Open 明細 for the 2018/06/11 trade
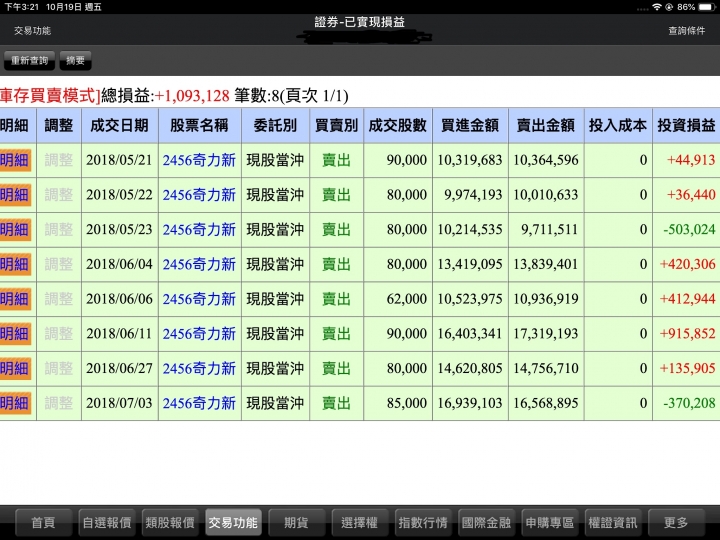The image size is (720, 540). point(15,334)
